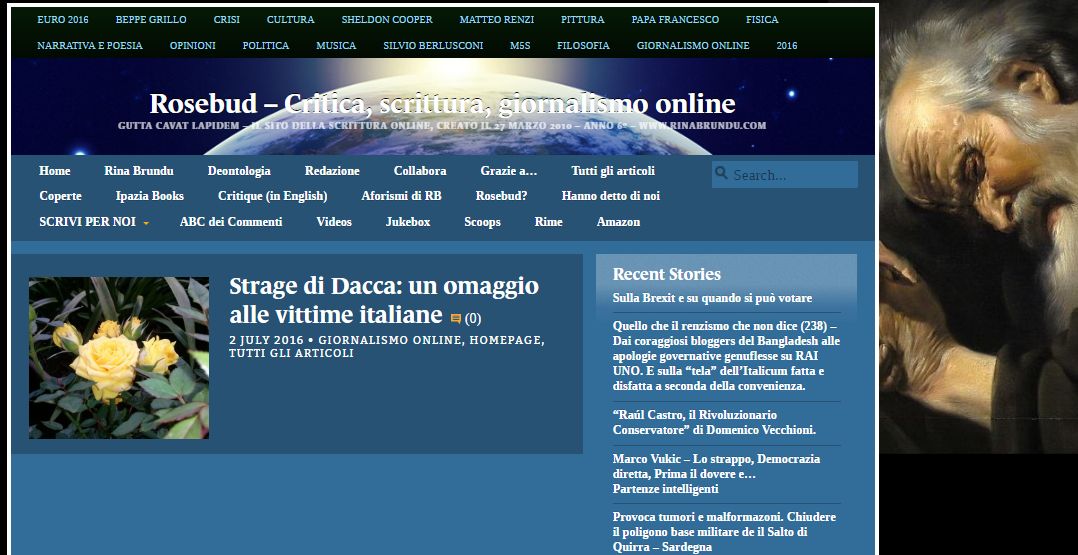
Task: Open the EURO 2016 topic
Action: (x=63, y=19)
